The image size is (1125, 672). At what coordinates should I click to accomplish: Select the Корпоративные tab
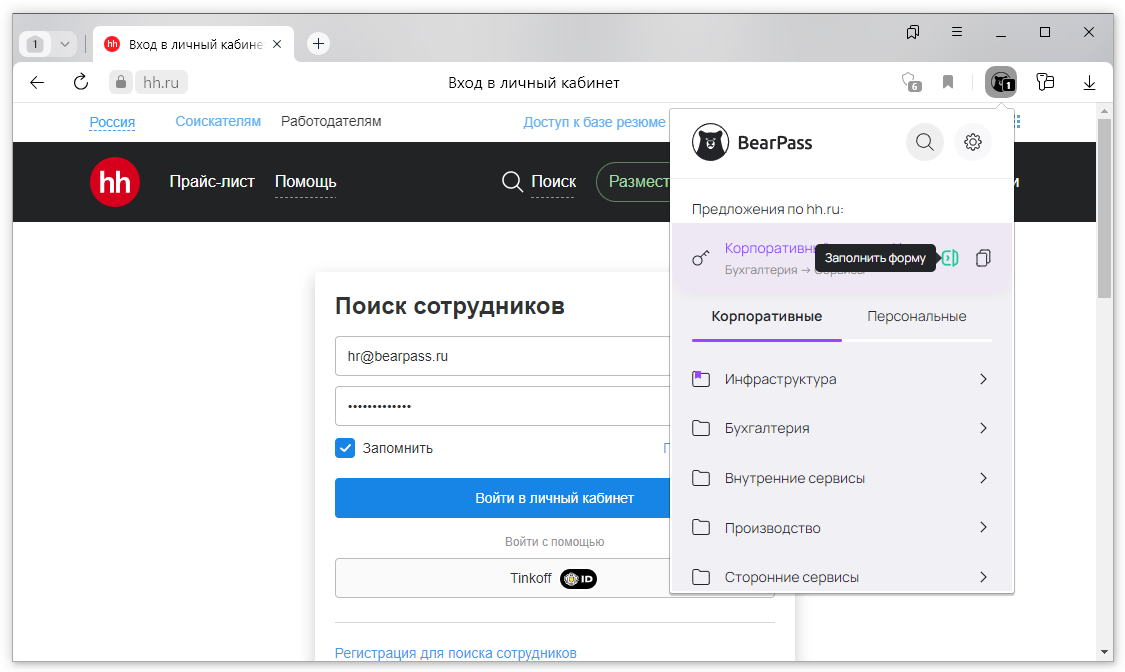pos(766,316)
